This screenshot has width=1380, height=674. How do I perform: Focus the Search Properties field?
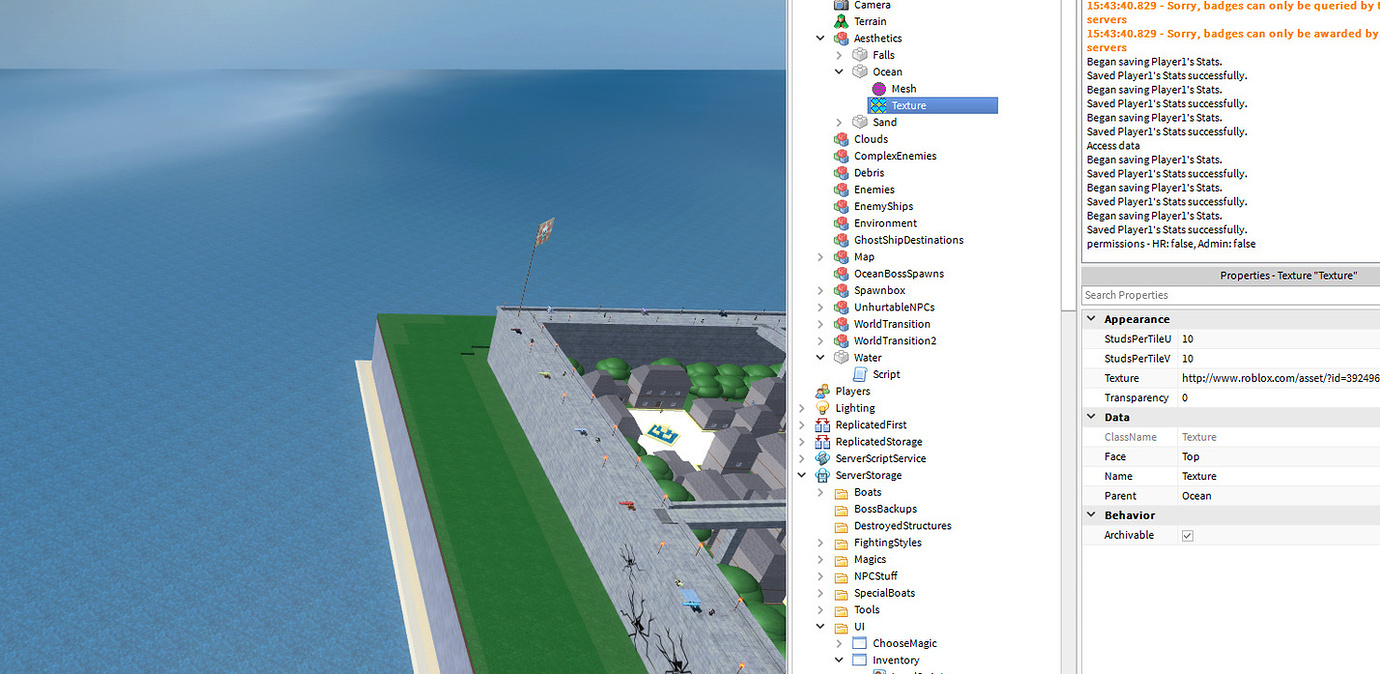1231,295
